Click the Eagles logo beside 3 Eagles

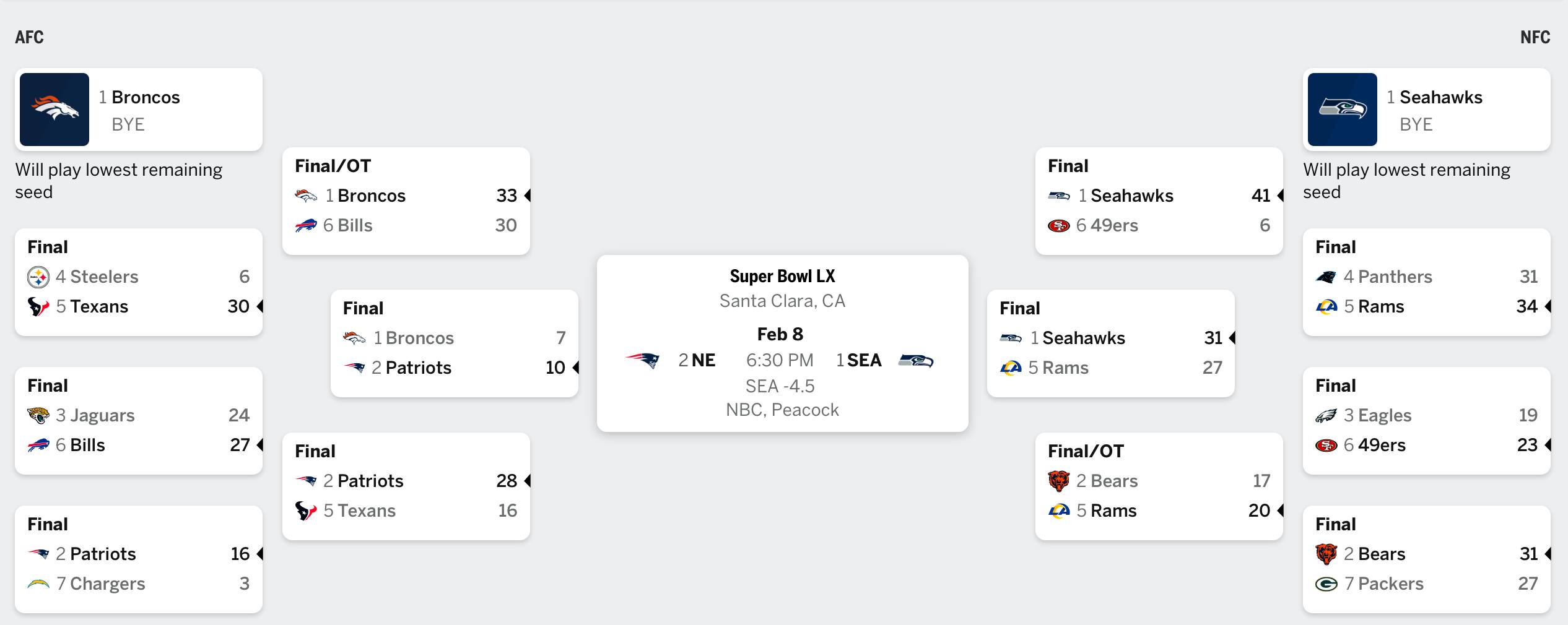pyautogui.click(x=1326, y=415)
